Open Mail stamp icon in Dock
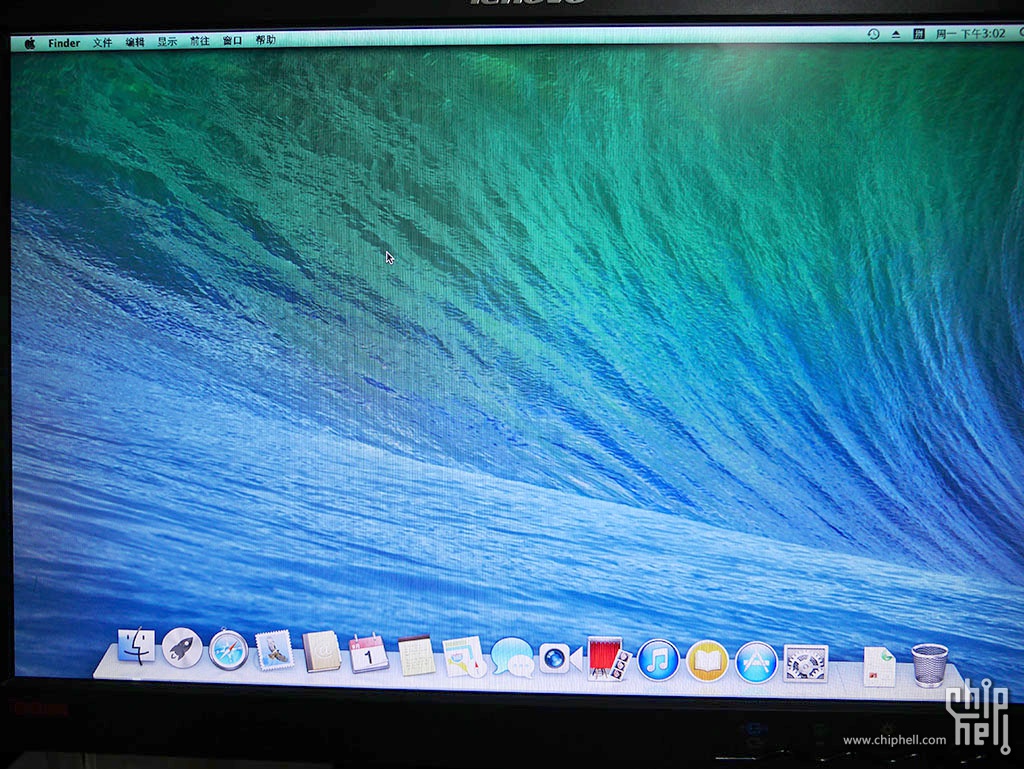Image resolution: width=1024 pixels, height=769 pixels. [x=274, y=650]
